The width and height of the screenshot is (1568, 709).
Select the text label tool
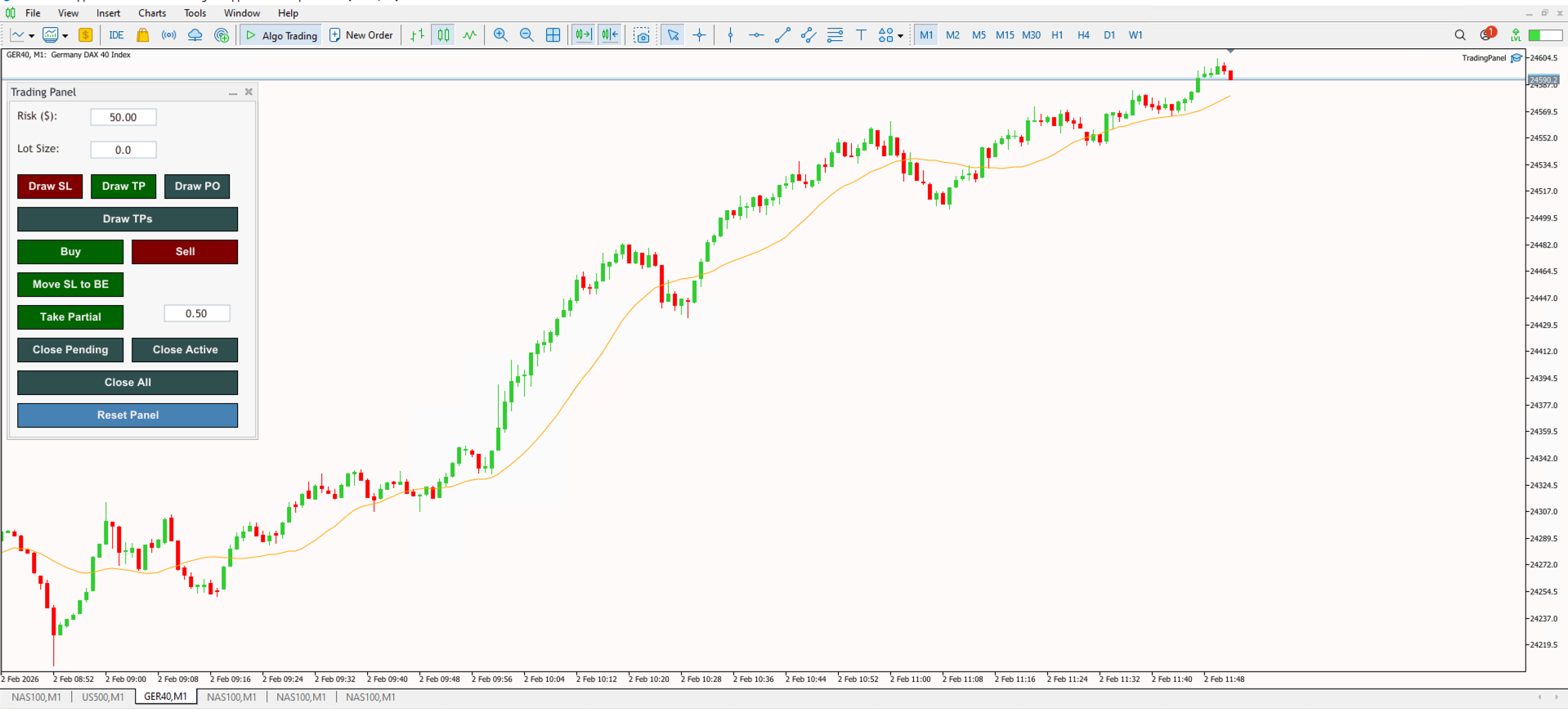861,35
